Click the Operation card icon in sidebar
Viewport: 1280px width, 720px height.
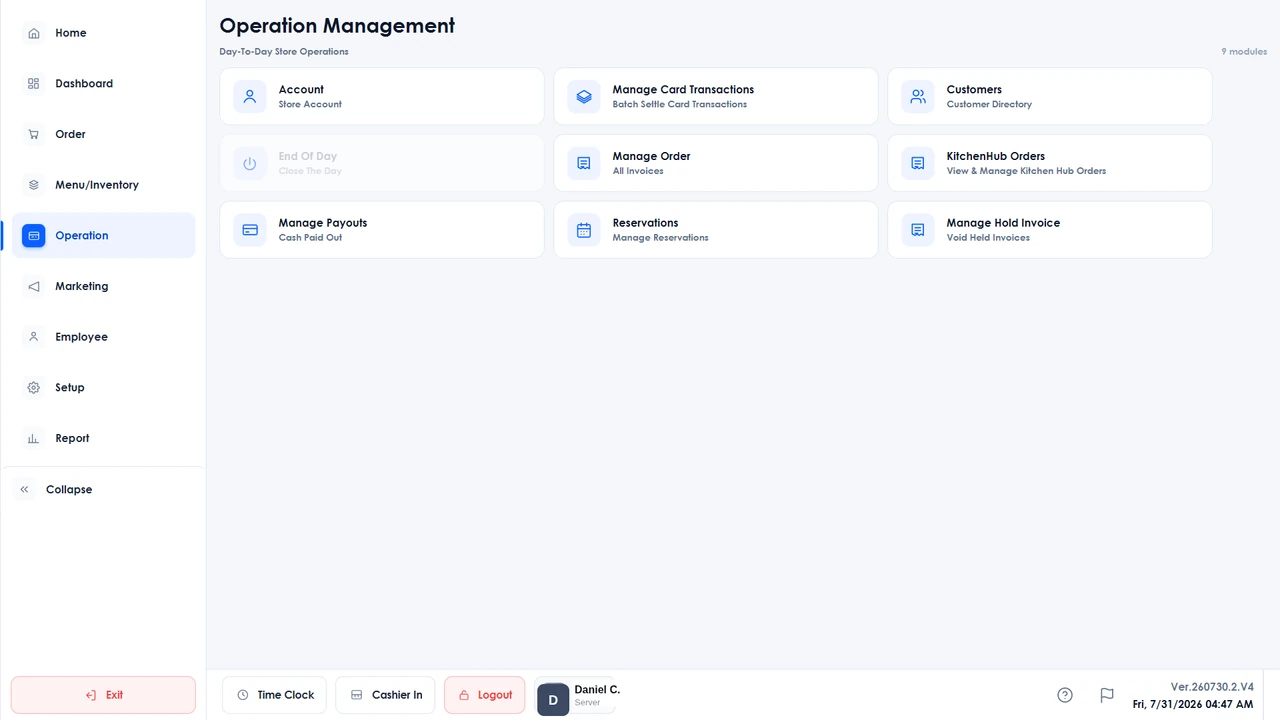click(34, 236)
